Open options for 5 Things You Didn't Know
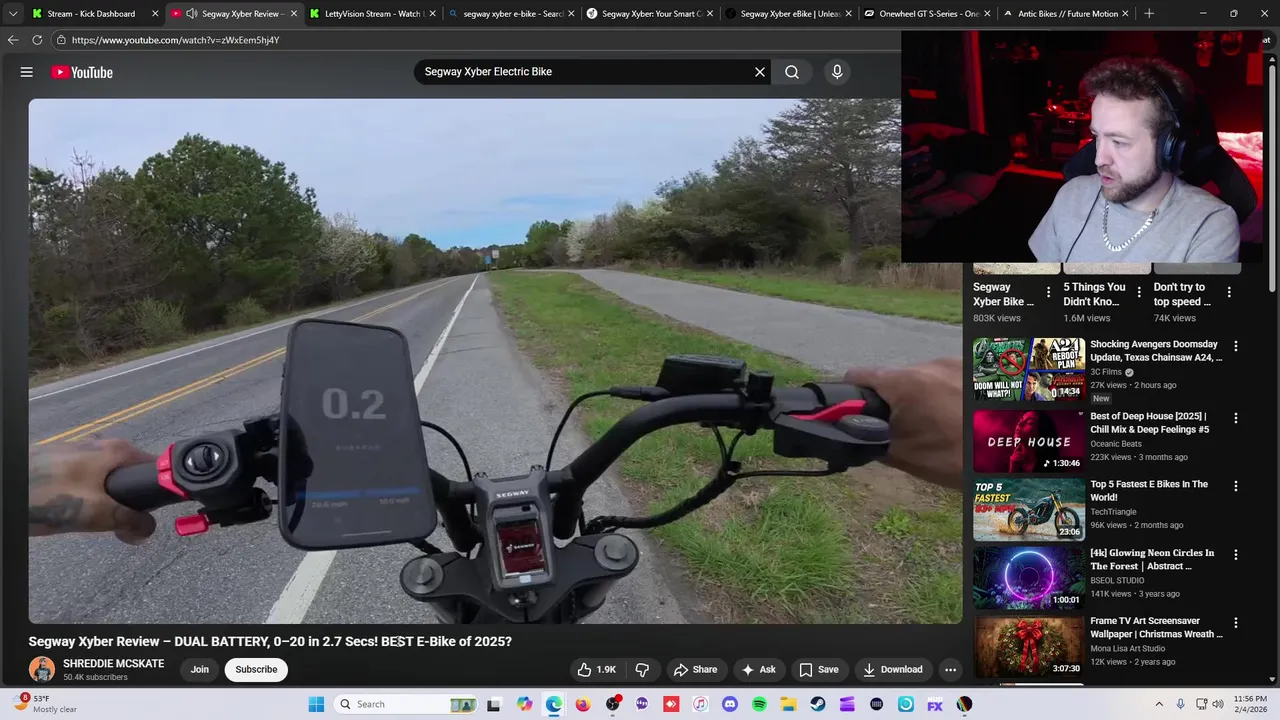 (1139, 292)
